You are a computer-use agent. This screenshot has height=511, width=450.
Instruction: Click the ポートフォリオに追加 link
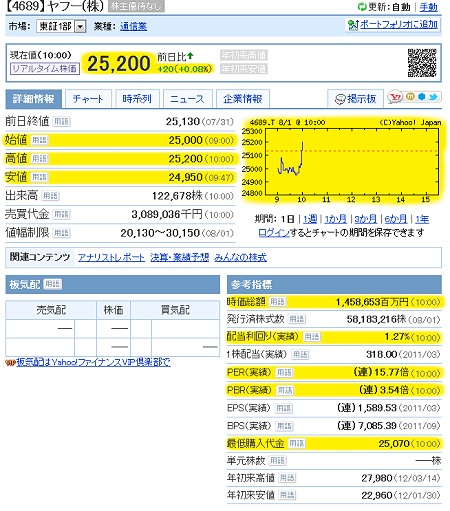coord(399,25)
